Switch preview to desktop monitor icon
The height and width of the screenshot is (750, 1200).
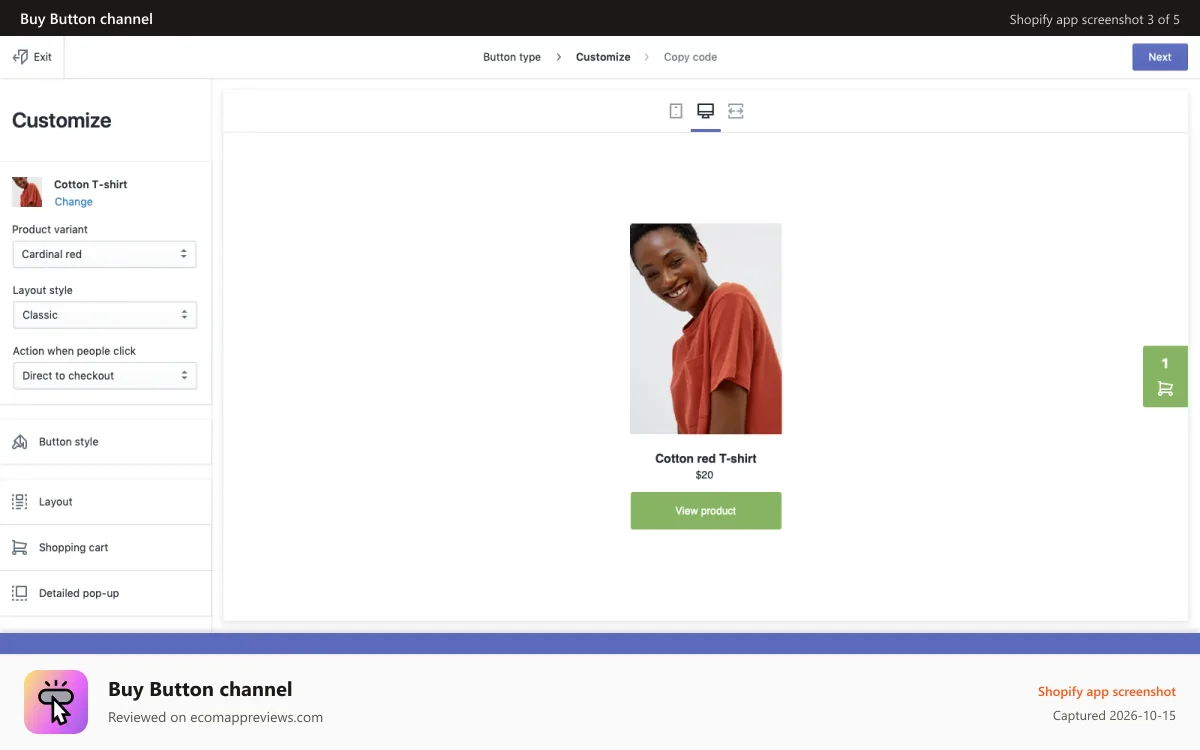705,111
